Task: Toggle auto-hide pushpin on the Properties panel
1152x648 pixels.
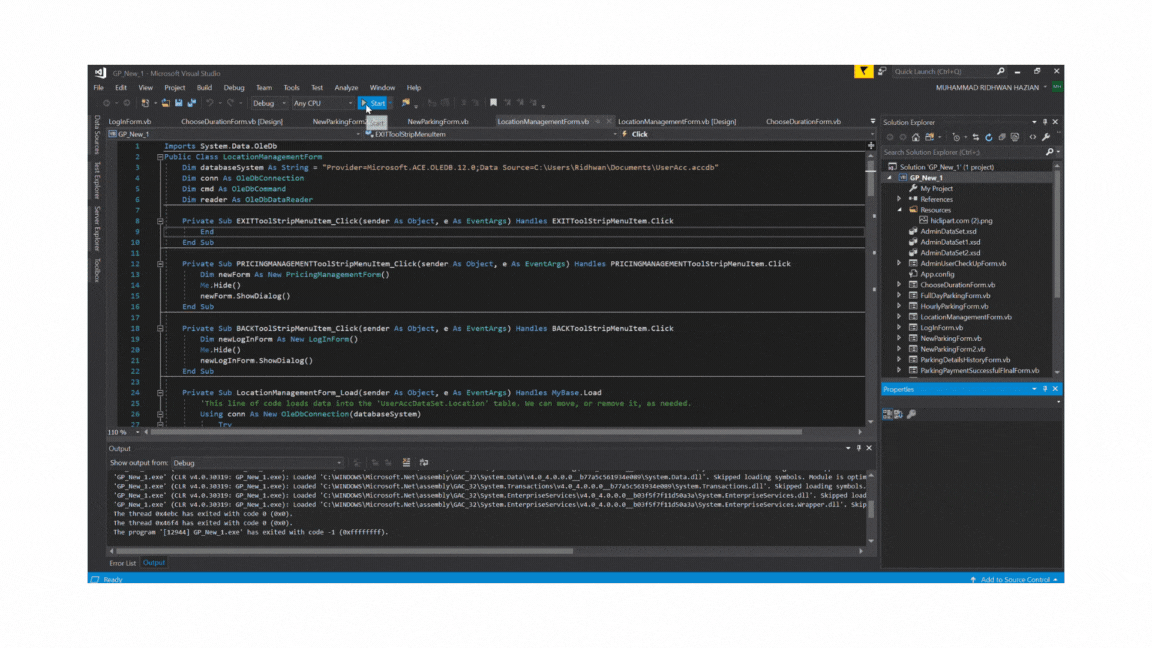Action: coord(1045,389)
